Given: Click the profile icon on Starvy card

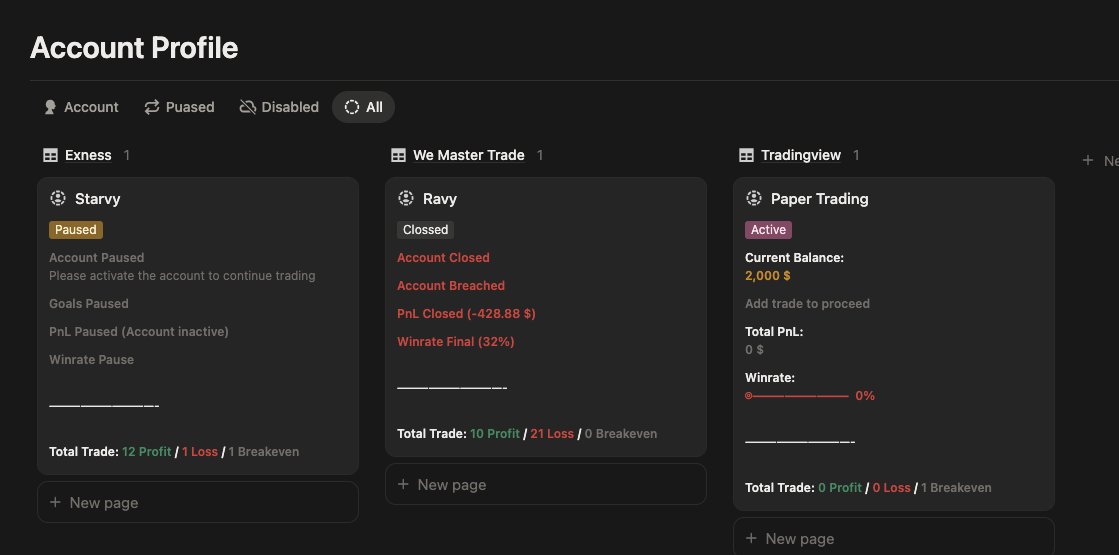Looking at the screenshot, I should coord(58,198).
